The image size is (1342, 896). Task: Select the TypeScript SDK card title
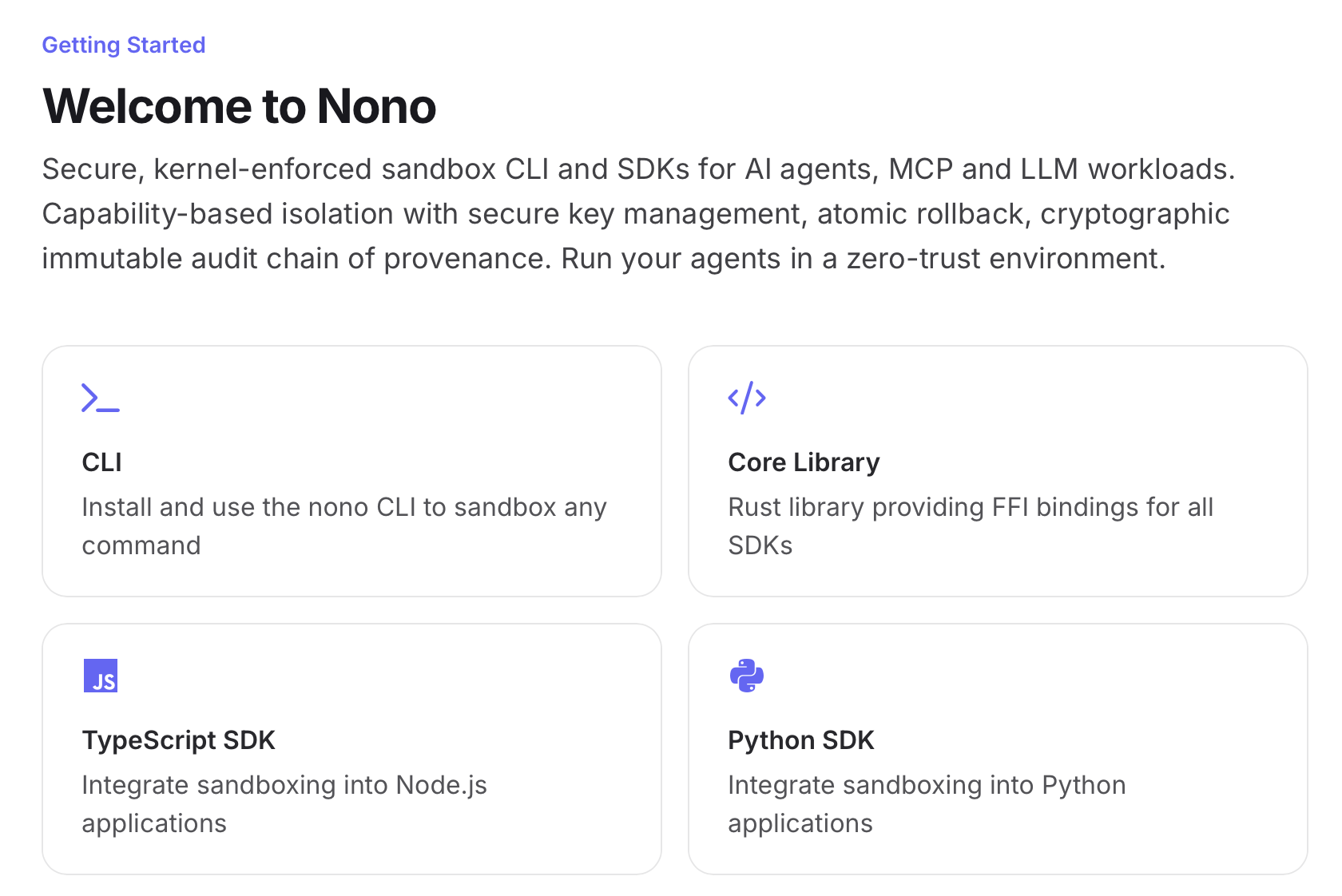click(x=178, y=740)
